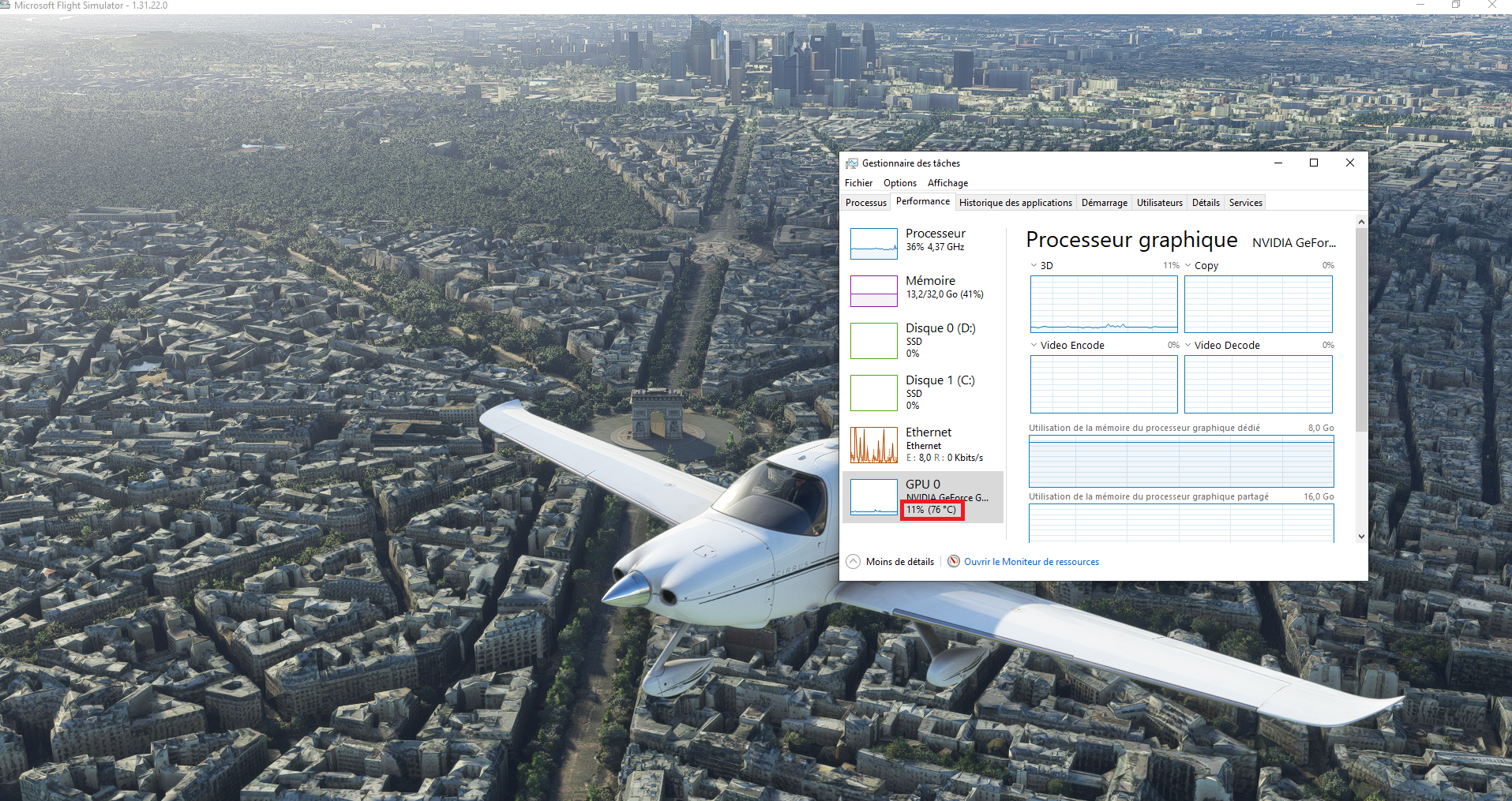Switch to the Processus tab
The height and width of the screenshot is (801, 1512).
[866, 203]
